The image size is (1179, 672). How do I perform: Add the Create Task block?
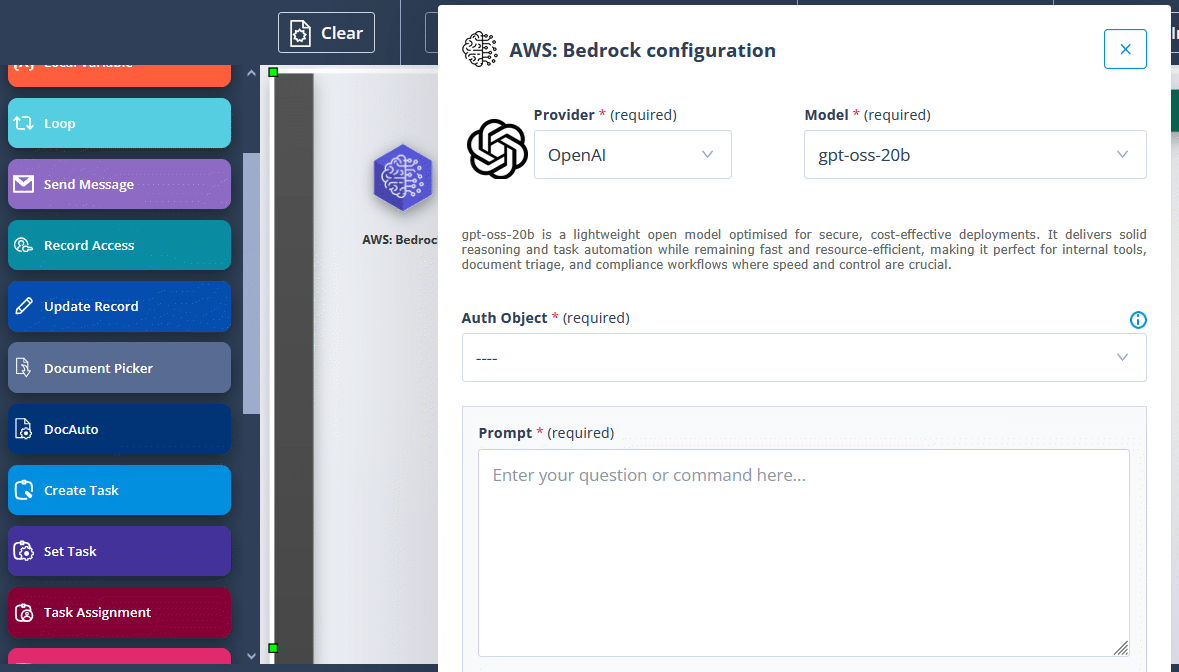(120, 490)
